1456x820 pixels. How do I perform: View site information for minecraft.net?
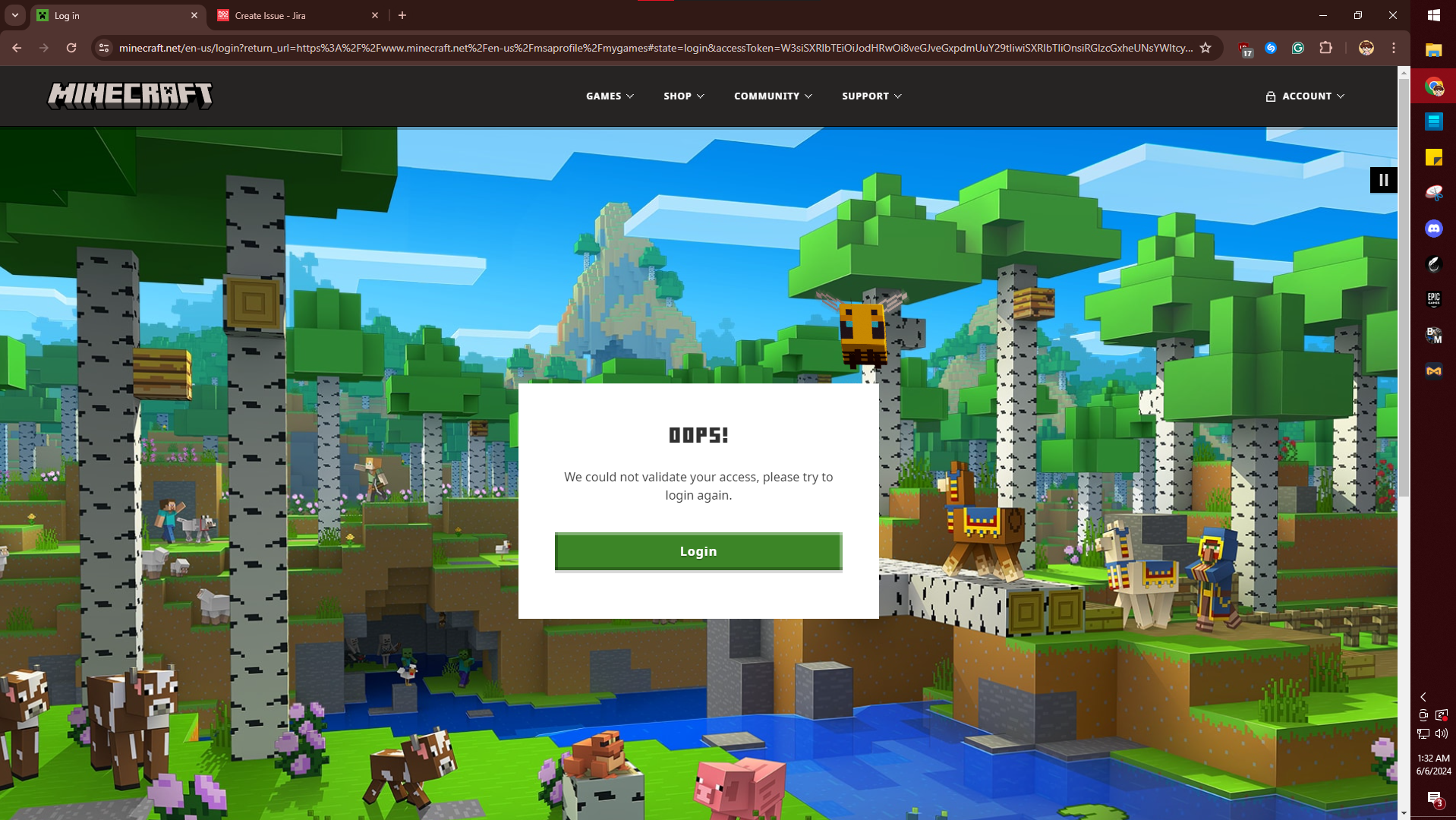tap(104, 48)
